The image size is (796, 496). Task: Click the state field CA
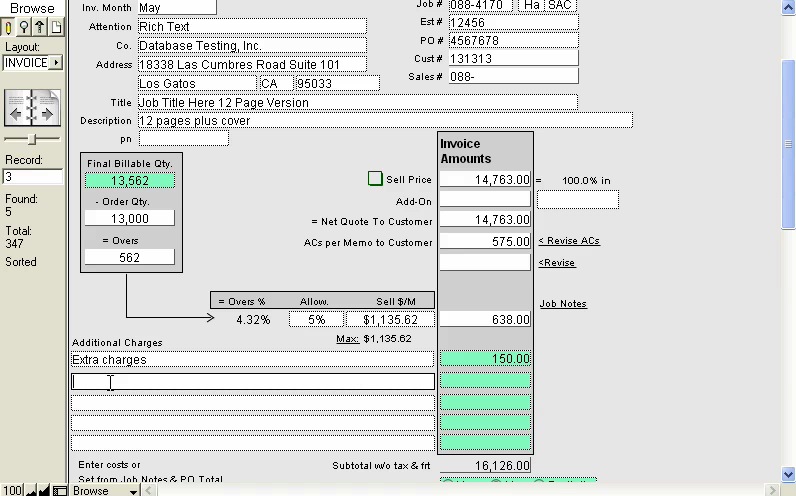point(277,83)
